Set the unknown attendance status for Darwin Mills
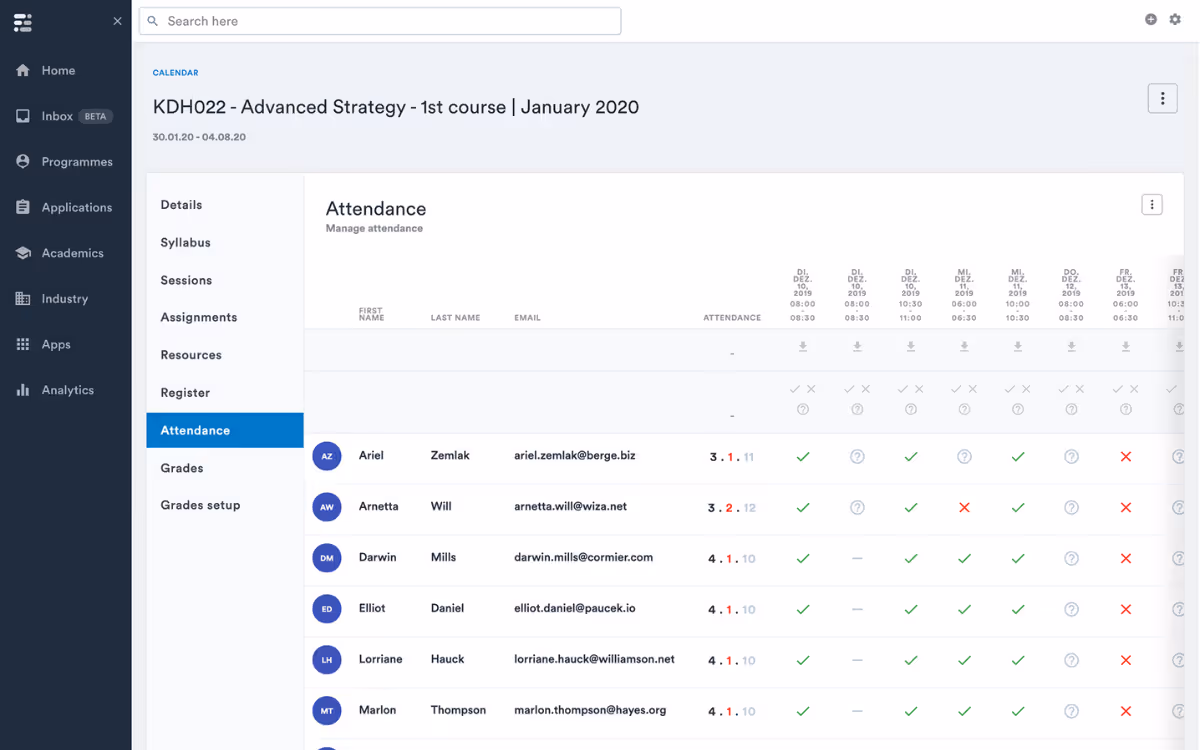Image resolution: width=1200 pixels, height=750 pixels. (1071, 558)
